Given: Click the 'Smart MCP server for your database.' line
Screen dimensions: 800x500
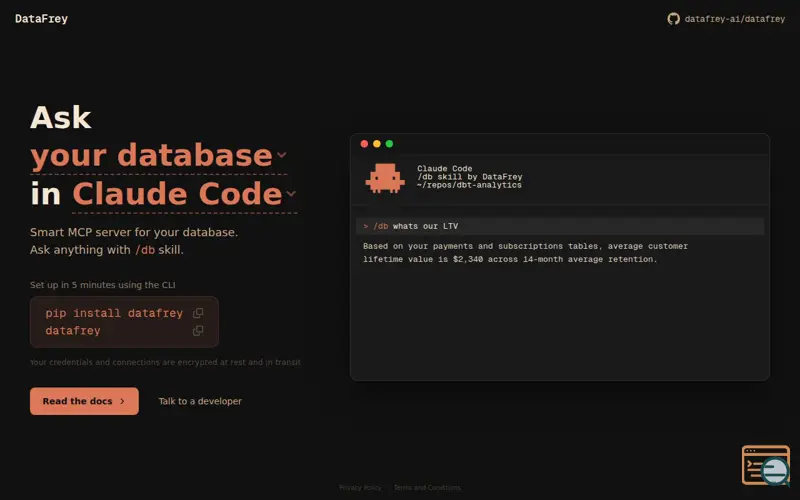Looking at the screenshot, I should point(134,232).
